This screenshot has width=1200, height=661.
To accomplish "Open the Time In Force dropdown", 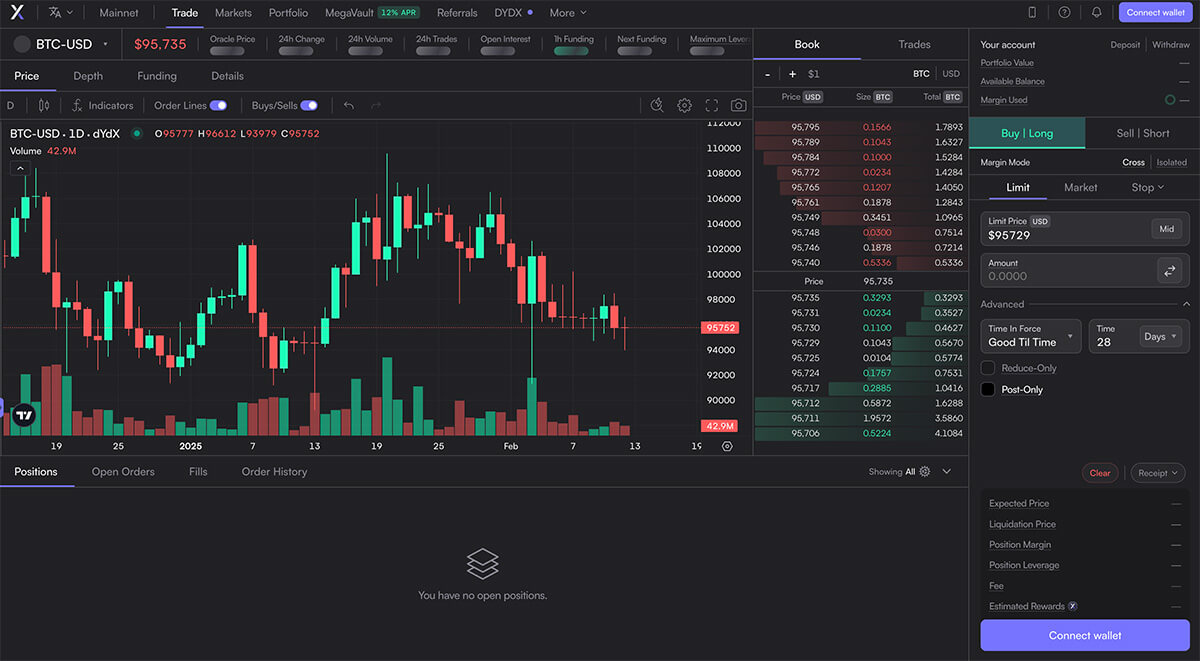I will [x=1030, y=336].
